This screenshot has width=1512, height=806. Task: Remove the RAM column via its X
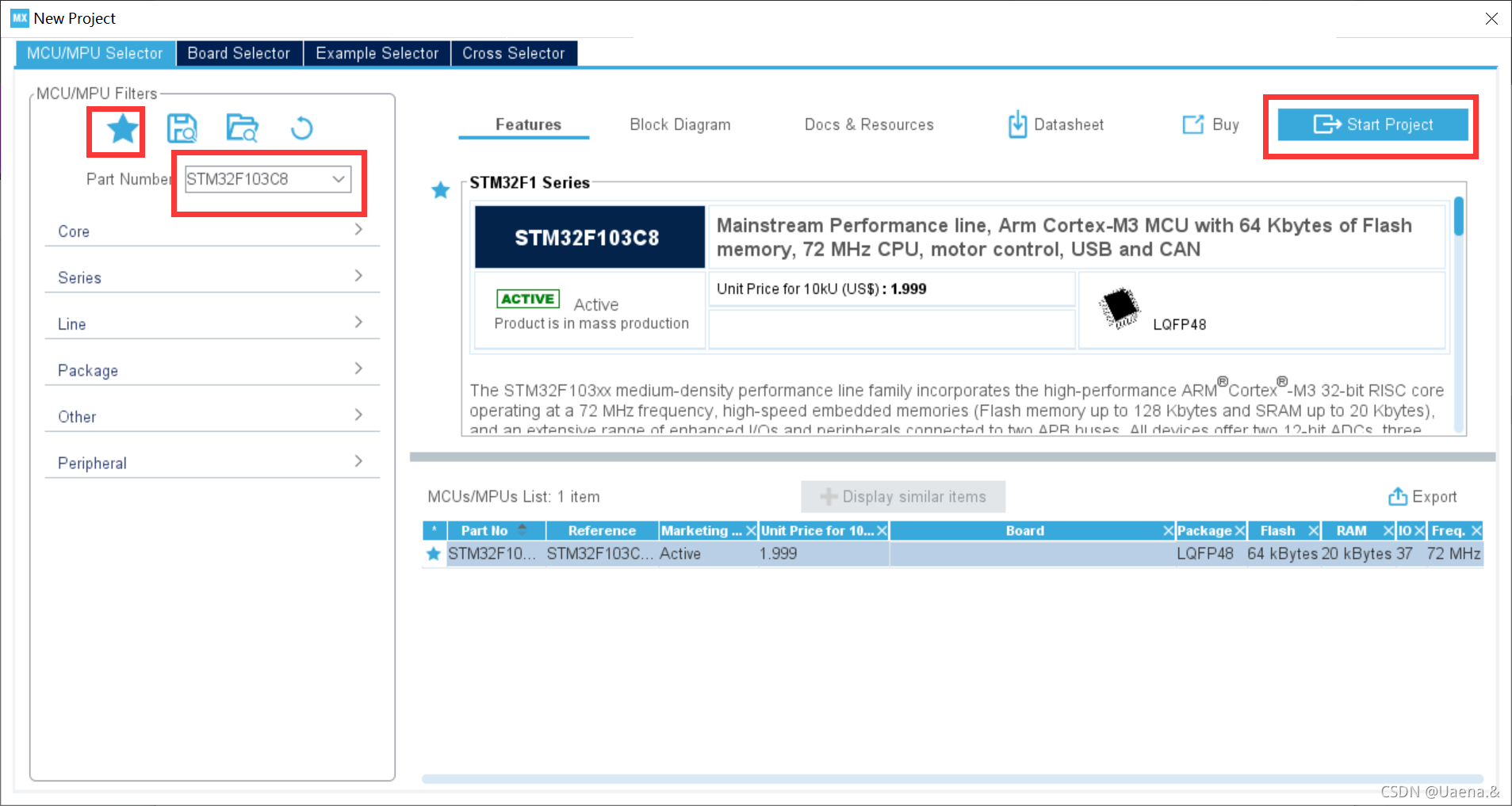(1388, 531)
